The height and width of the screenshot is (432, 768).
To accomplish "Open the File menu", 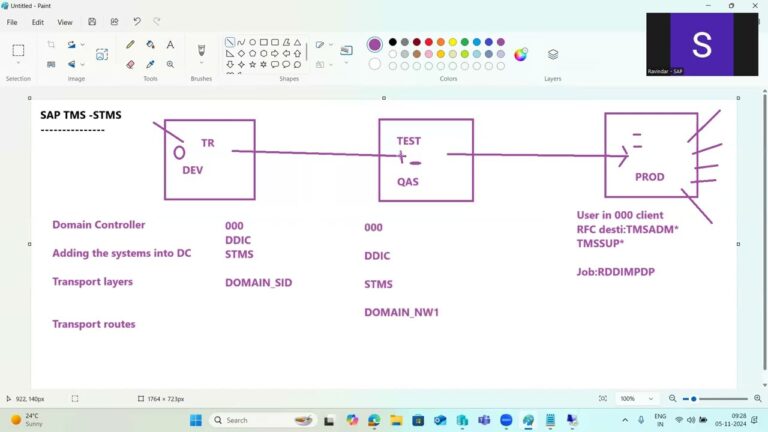I will click(x=12, y=22).
